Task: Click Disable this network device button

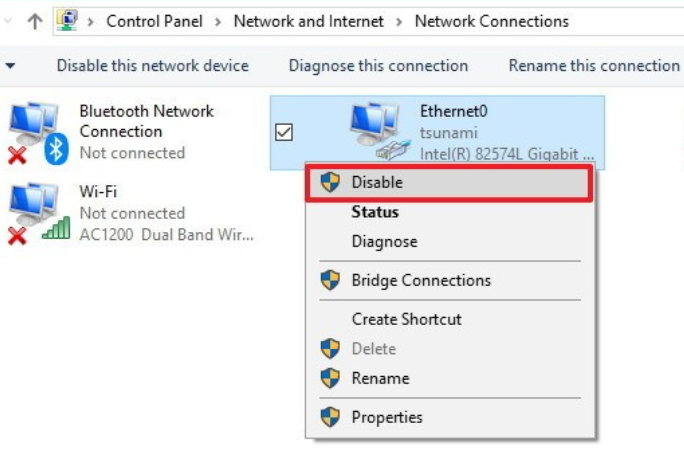Action: click(152, 66)
